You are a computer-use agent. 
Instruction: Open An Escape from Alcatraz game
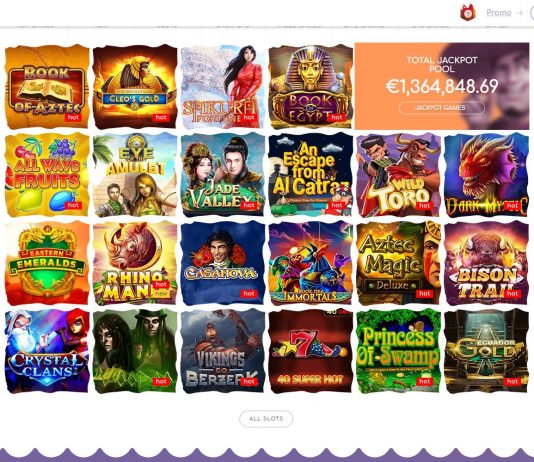click(x=311, y=175)
